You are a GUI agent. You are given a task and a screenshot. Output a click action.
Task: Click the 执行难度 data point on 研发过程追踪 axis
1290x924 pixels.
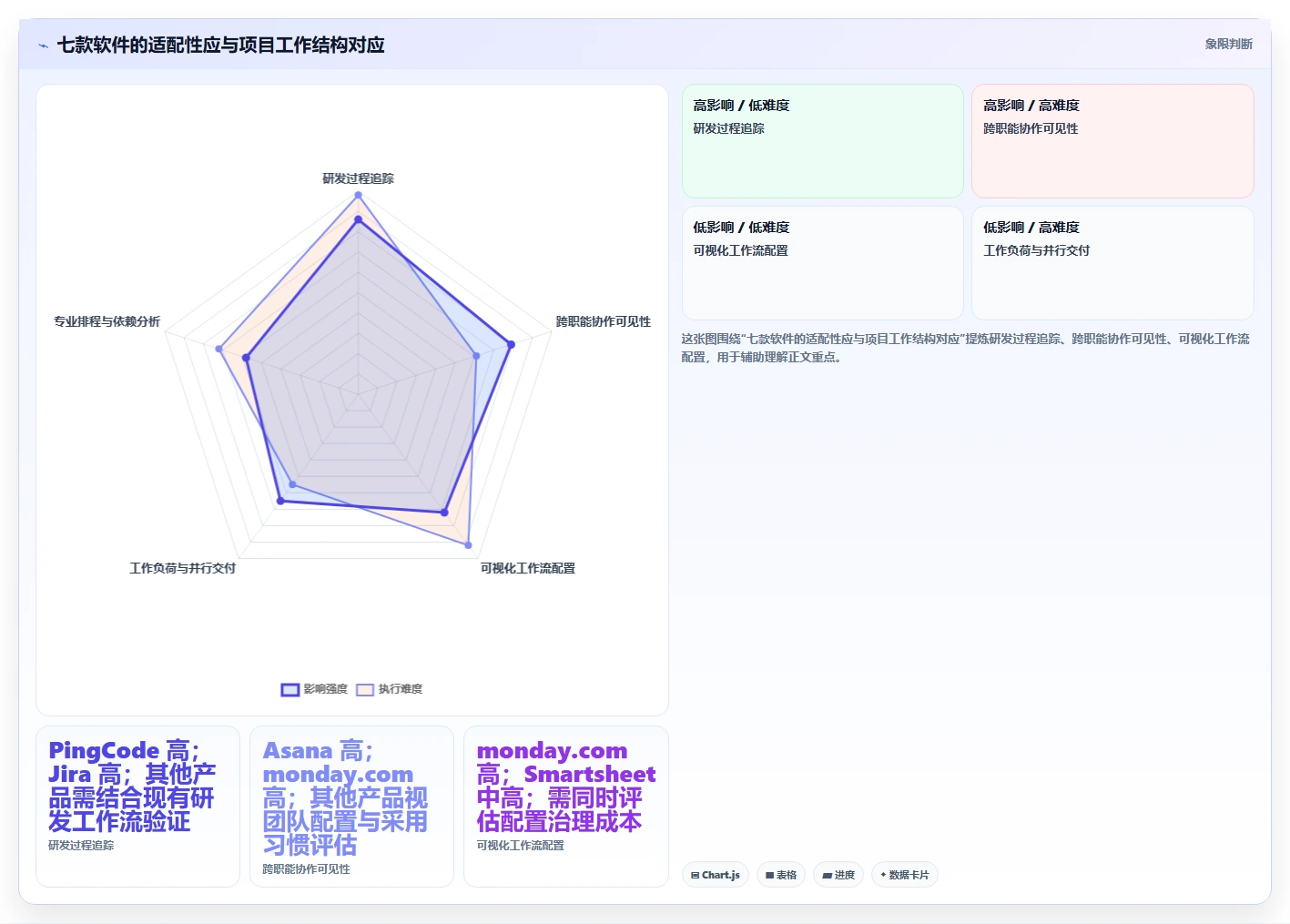click(x=359, y=195)
